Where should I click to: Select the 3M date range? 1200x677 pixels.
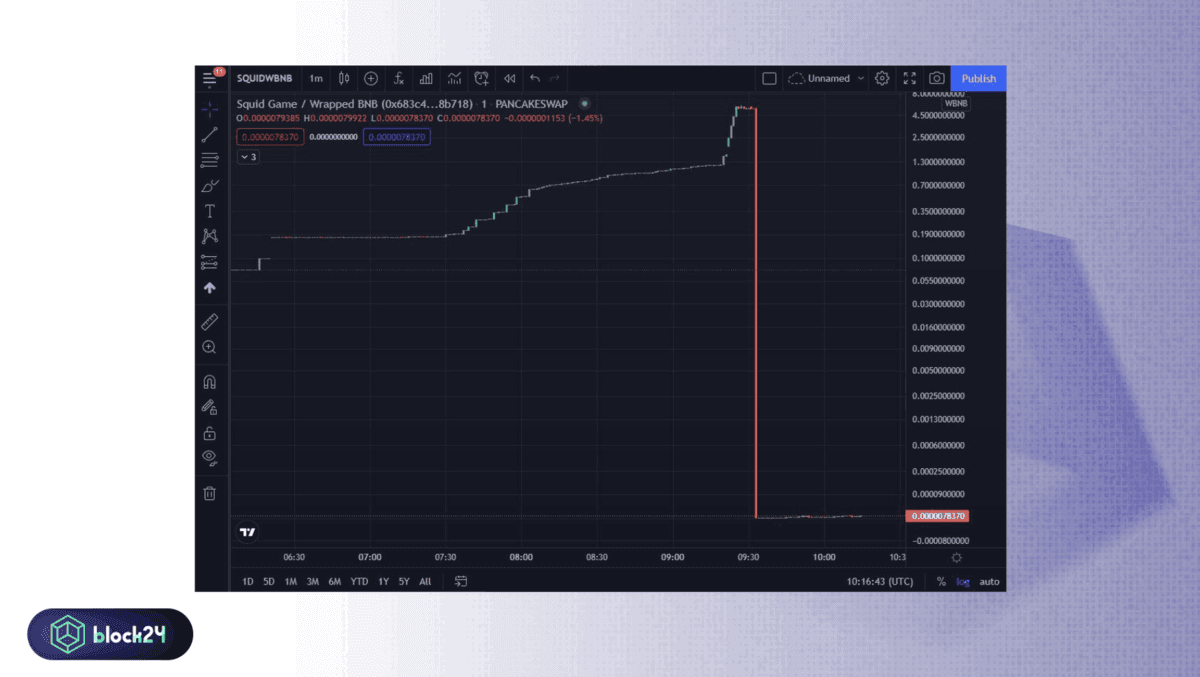pyautogui.click(x=312, y=581)
